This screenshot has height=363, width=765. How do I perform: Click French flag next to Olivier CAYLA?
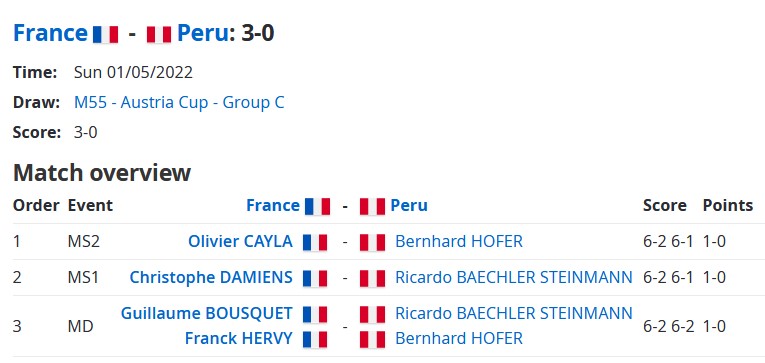pos(315,242)
